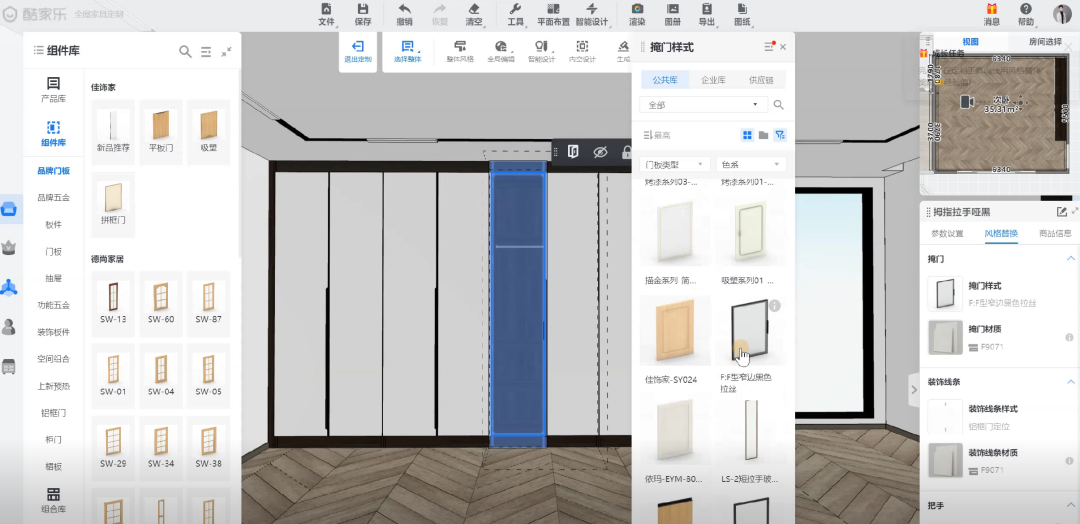1080x524 pixels.
Task: Click the 掩门材质 F9071 material swatch
Action: pos(945,337)
